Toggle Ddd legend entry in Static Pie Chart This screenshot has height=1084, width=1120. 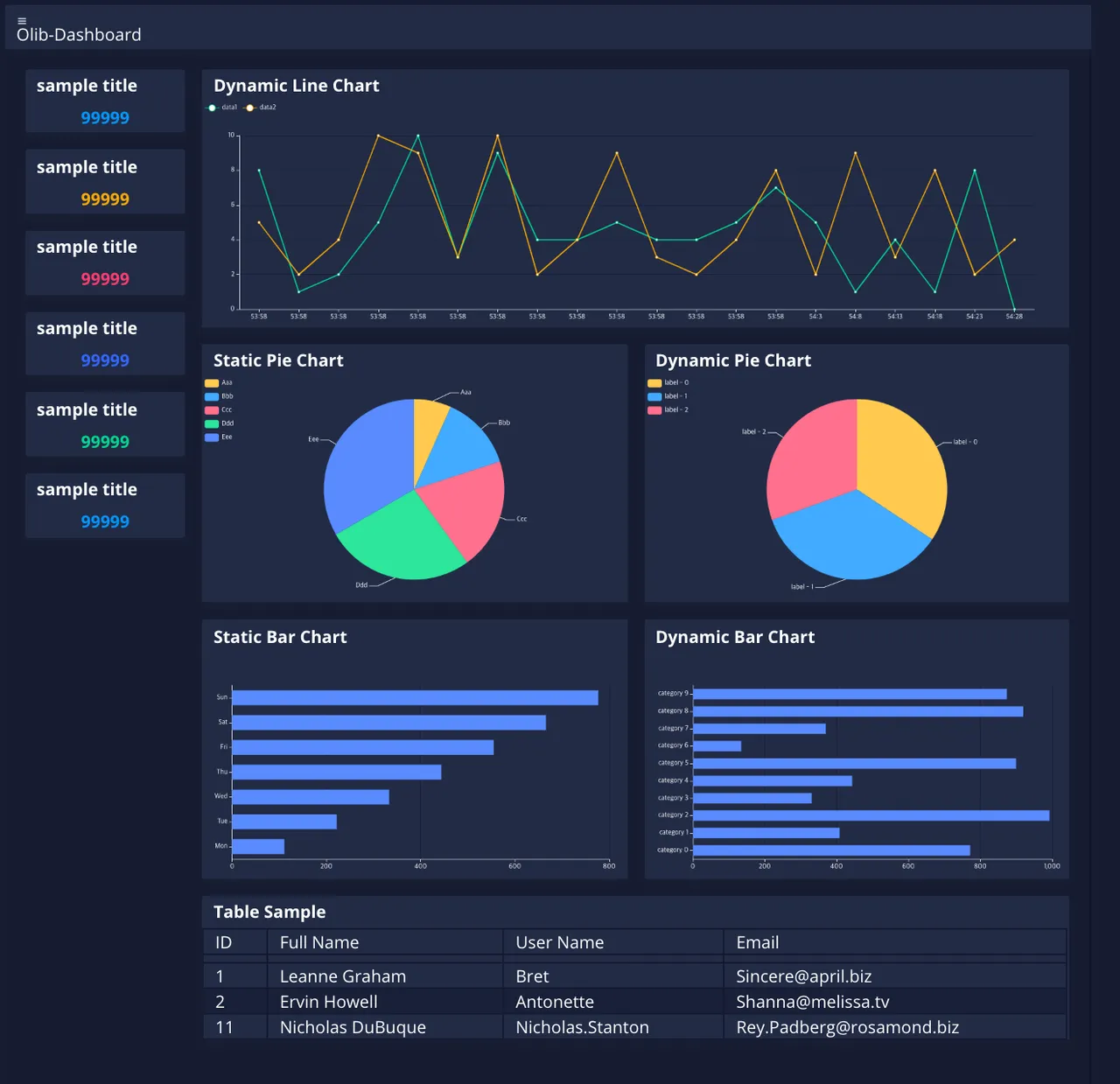pos(219,423)
